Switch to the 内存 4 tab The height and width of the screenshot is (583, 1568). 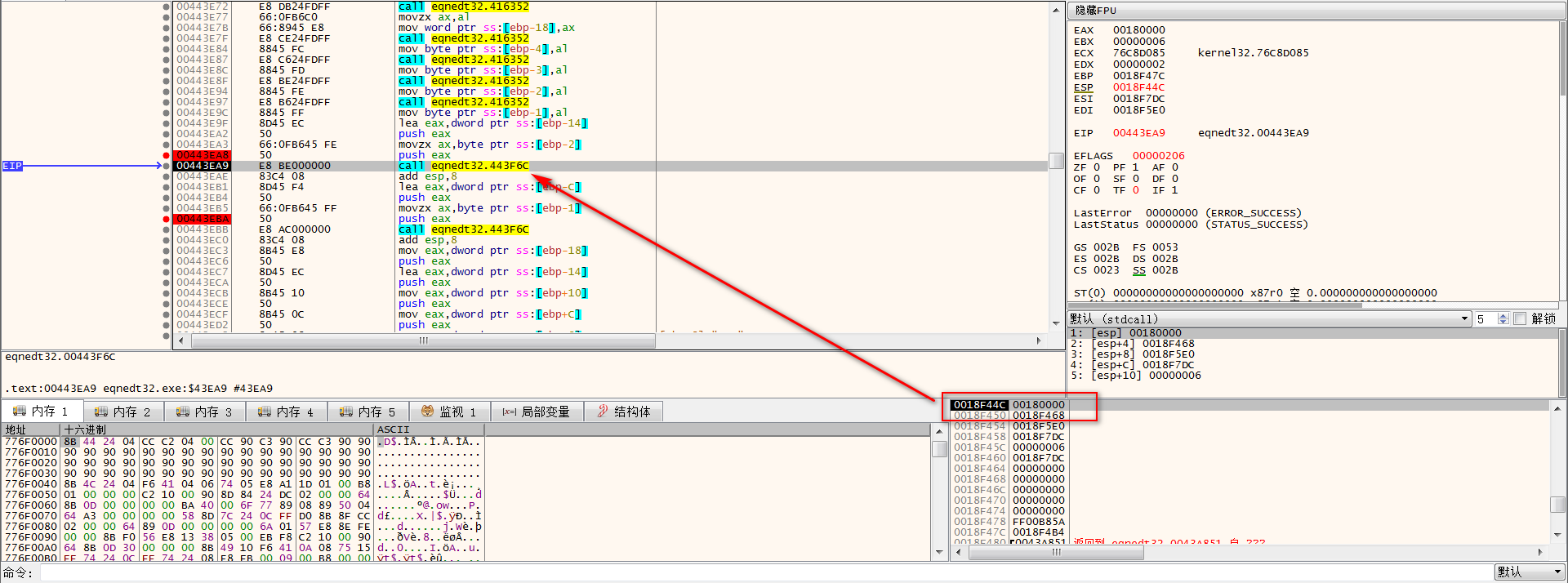click(287, 412)
